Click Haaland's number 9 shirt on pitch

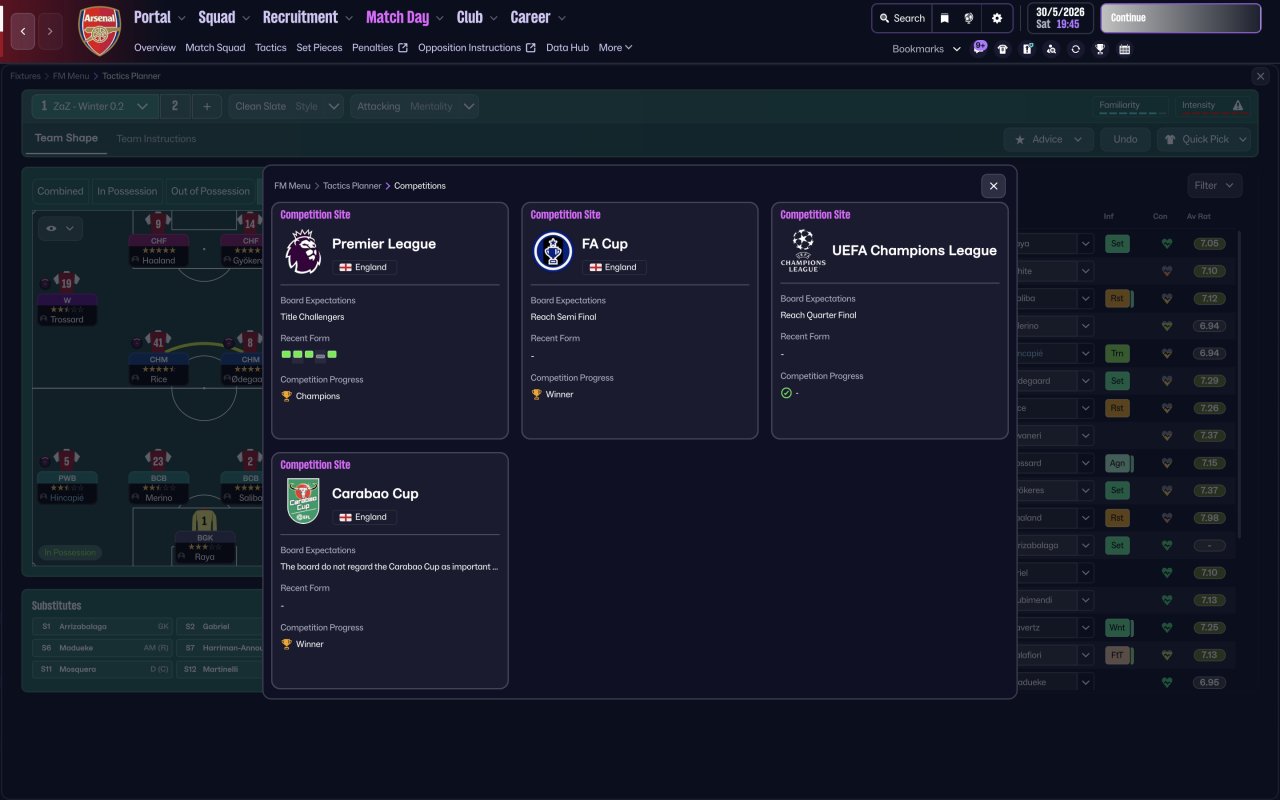[x=158, y=223]
